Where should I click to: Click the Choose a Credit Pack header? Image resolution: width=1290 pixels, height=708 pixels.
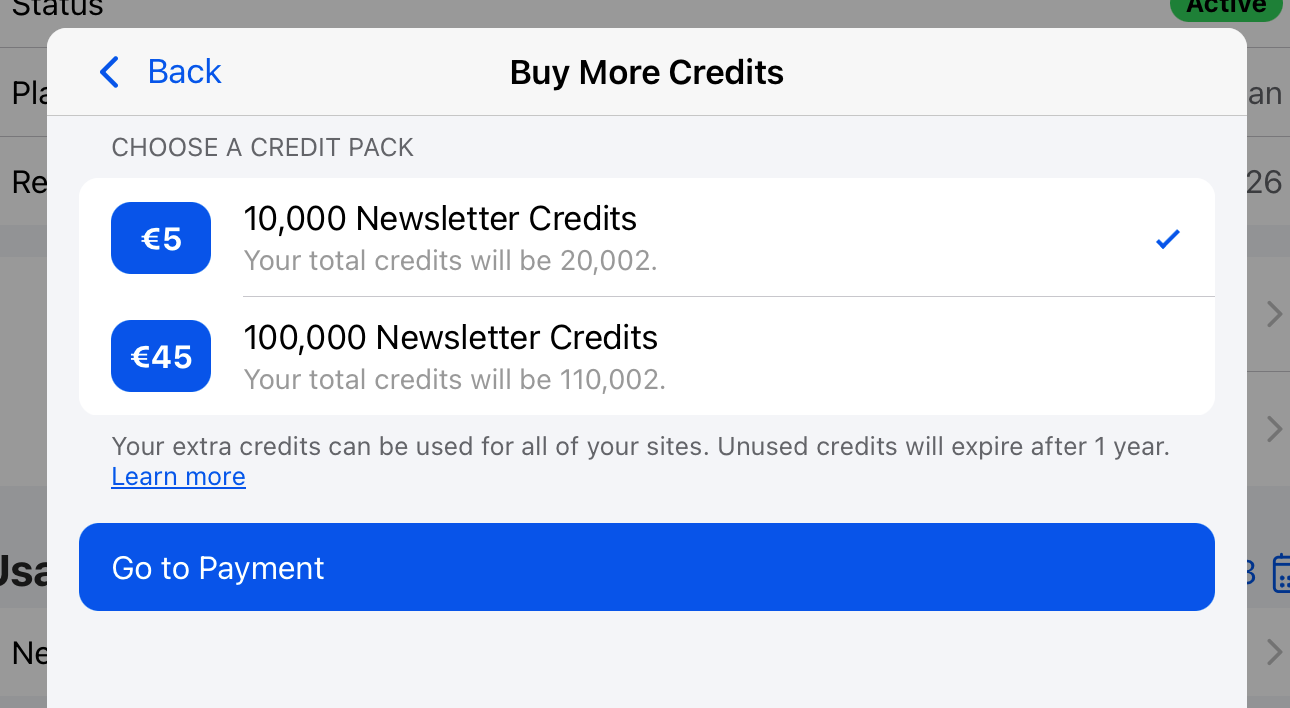click(x=262, y=148)
